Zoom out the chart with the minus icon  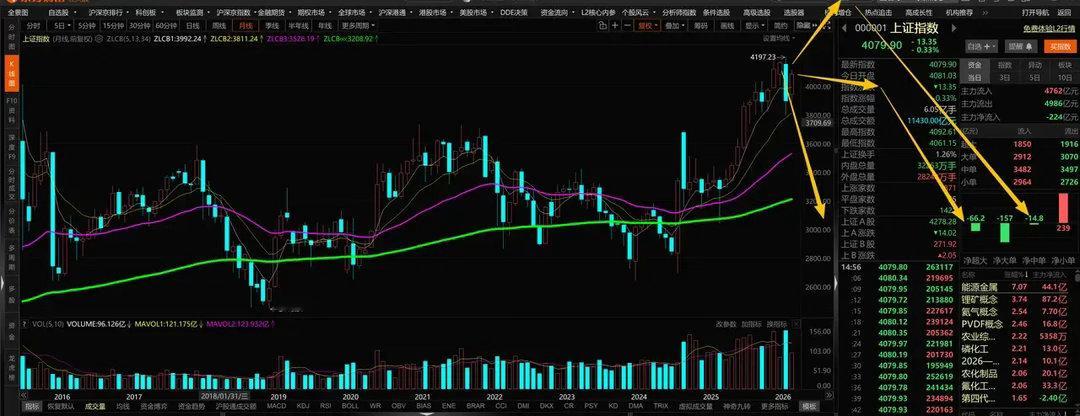(627, 25)
